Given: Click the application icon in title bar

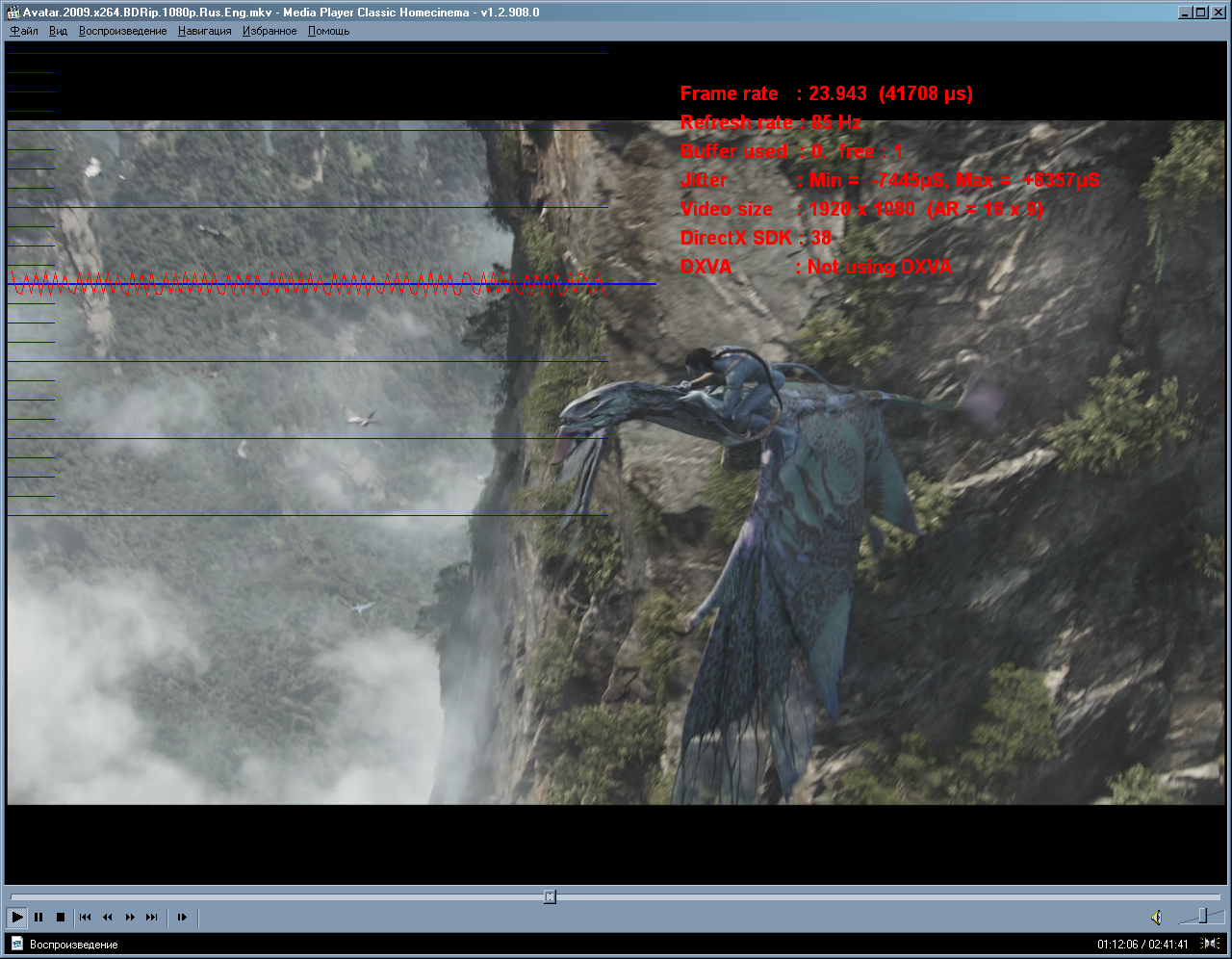Looking at the screenshot, I should (x=13, y=13).
